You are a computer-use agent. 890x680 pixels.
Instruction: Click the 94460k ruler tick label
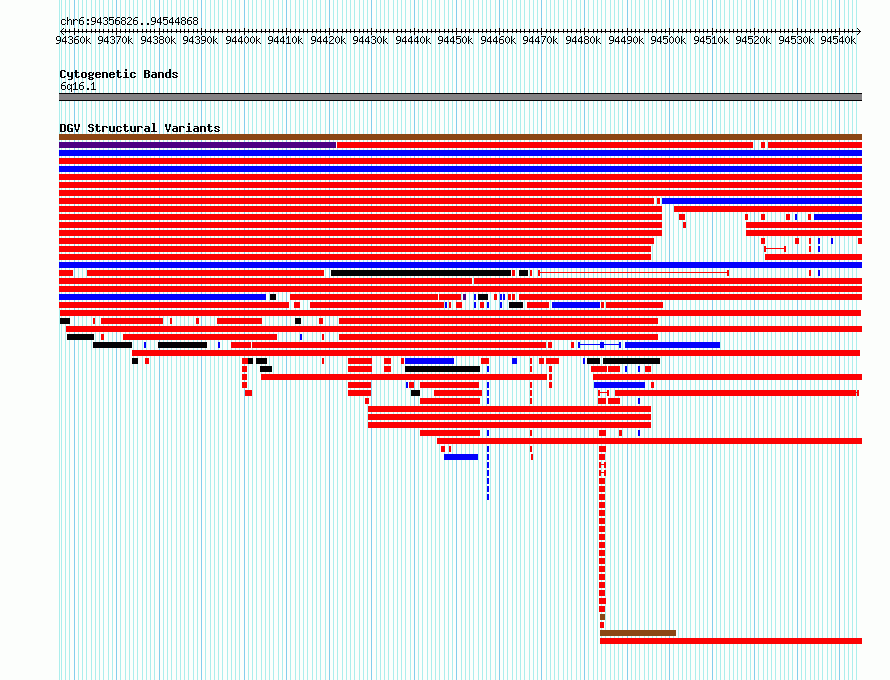coord(498,40)
